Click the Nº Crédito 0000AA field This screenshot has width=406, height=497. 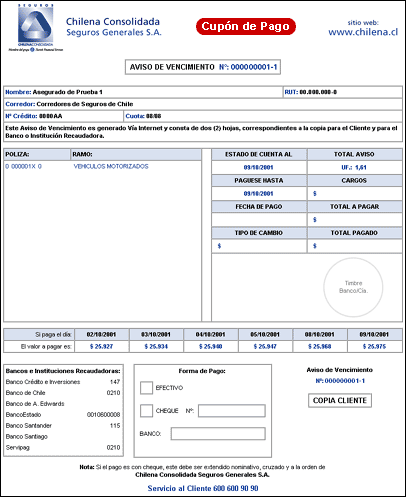(x=63, y=116)
